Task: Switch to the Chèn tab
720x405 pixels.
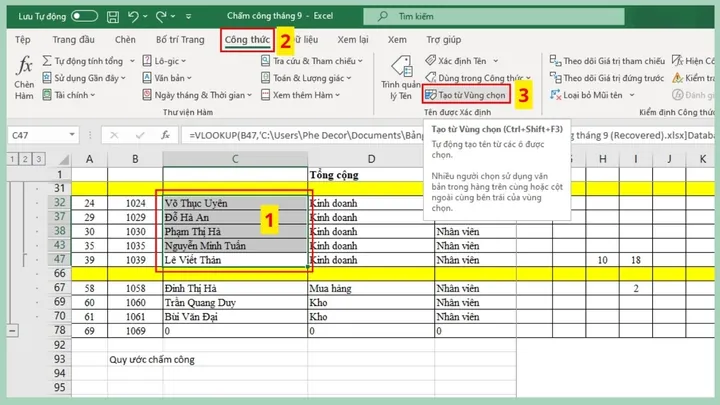Action: [x=125, y=39]
